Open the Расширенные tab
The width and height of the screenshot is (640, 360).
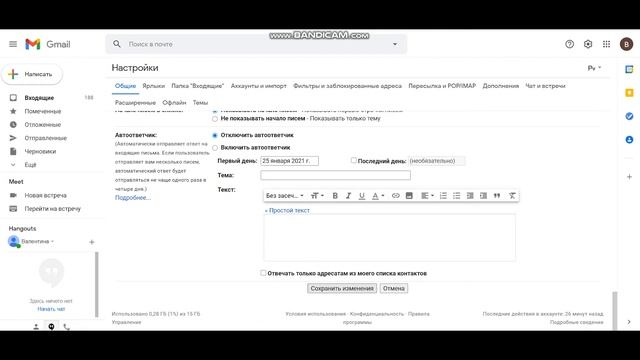pyautogui.click(x=135, y=103)
